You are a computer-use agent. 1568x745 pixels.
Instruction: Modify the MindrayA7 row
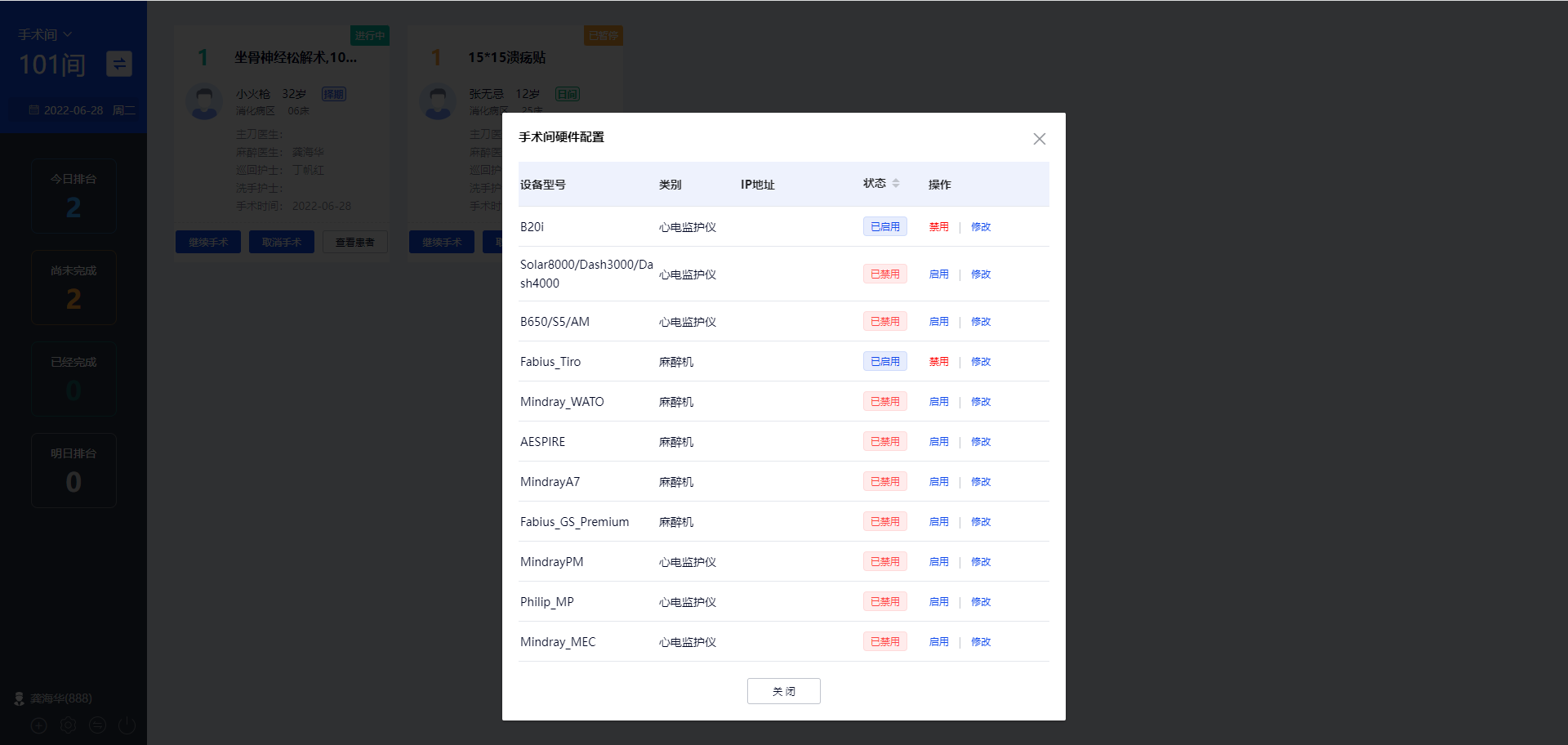pos(980,482)
